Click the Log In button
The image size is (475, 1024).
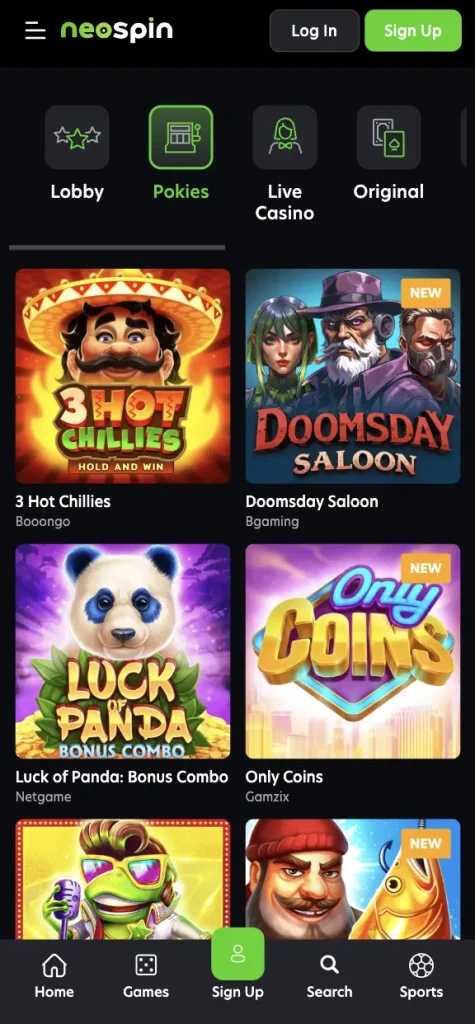point(314,31)
